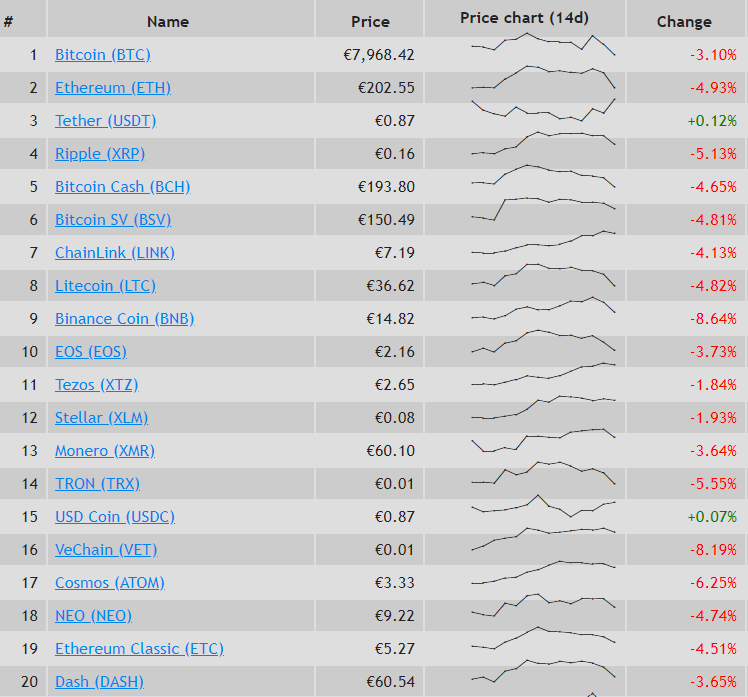Open the Dash (DASH) link
This screenshot has height=697, width=748.
[x=99, y=681]
